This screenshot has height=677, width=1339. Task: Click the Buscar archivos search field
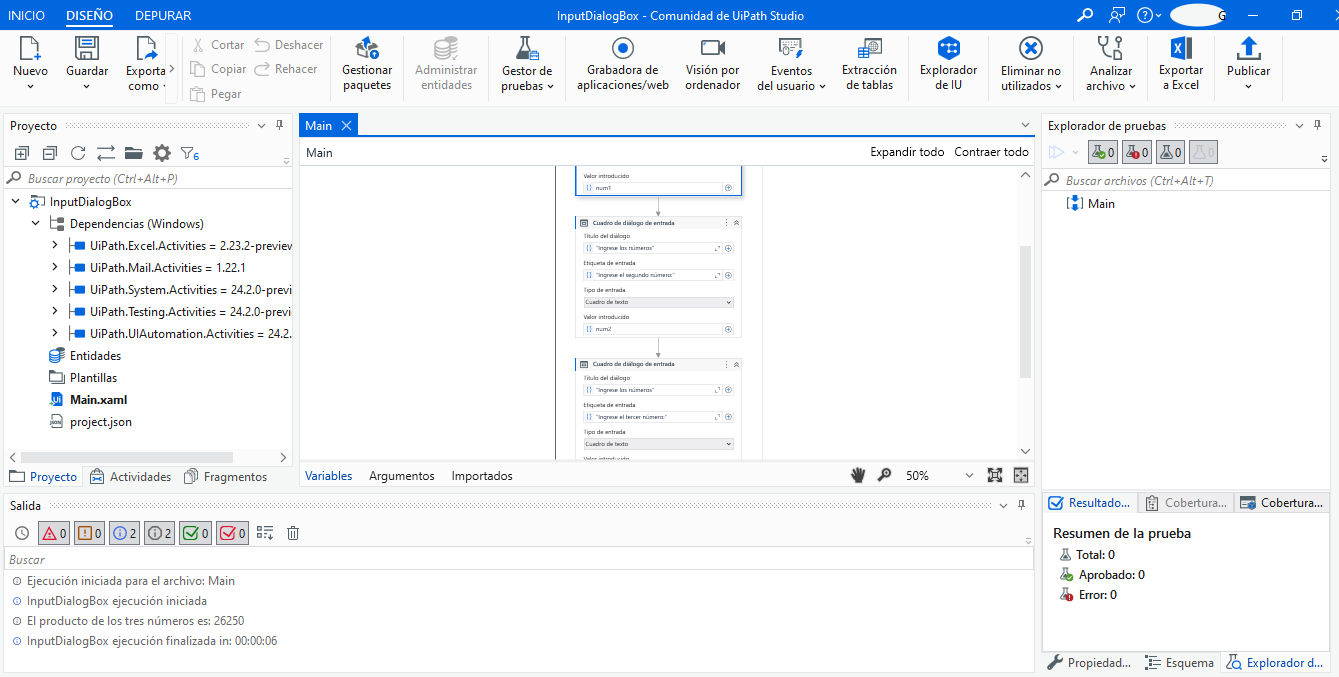point(1187,181)
